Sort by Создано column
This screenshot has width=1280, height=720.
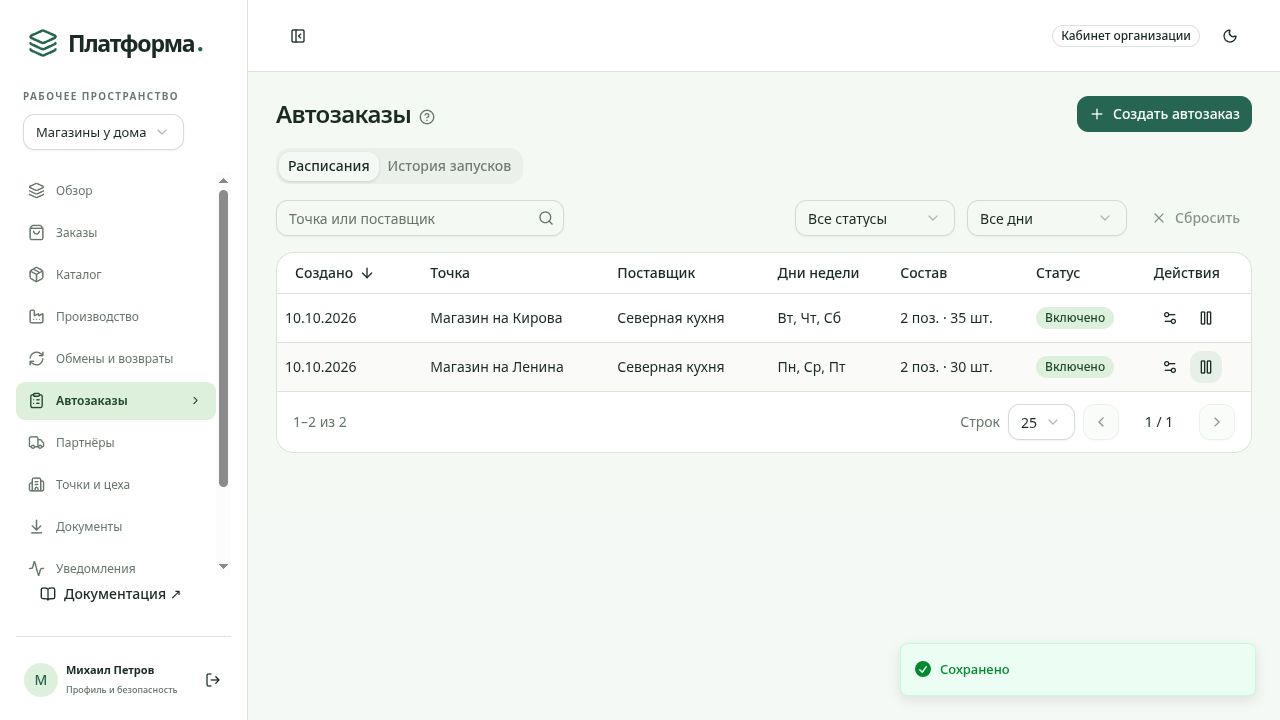click(334, 273)
